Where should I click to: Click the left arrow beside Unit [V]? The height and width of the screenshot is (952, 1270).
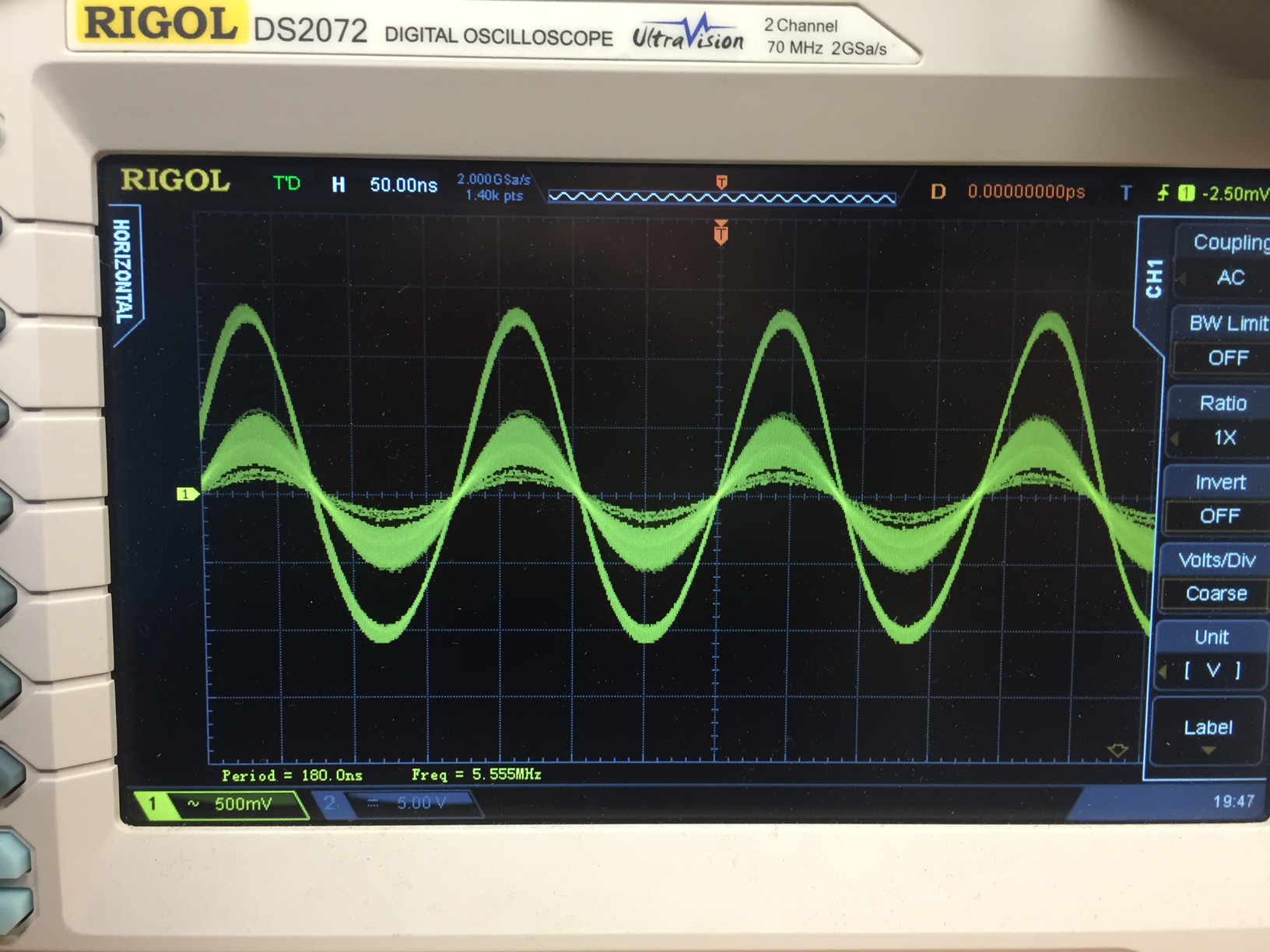tap(1163, 671)
